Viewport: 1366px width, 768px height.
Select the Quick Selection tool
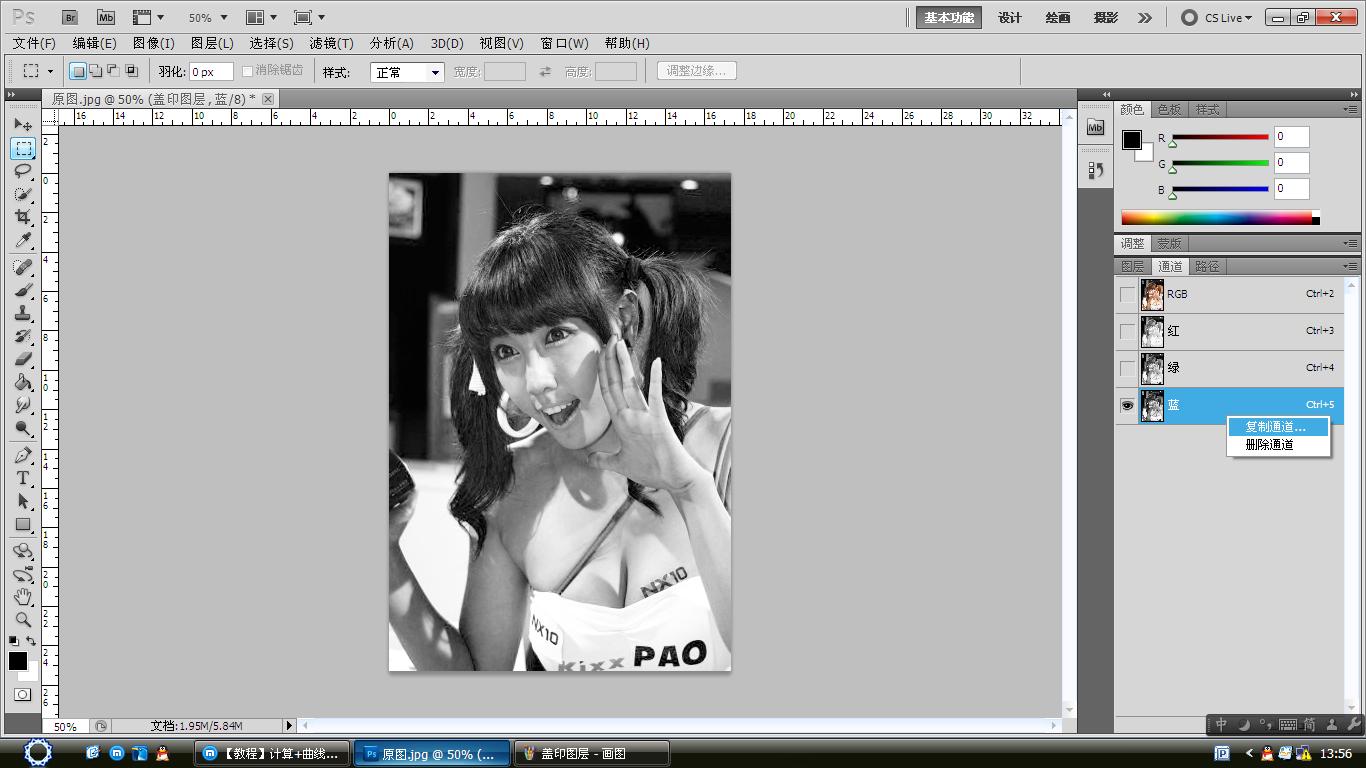click(x=23, y=194)
